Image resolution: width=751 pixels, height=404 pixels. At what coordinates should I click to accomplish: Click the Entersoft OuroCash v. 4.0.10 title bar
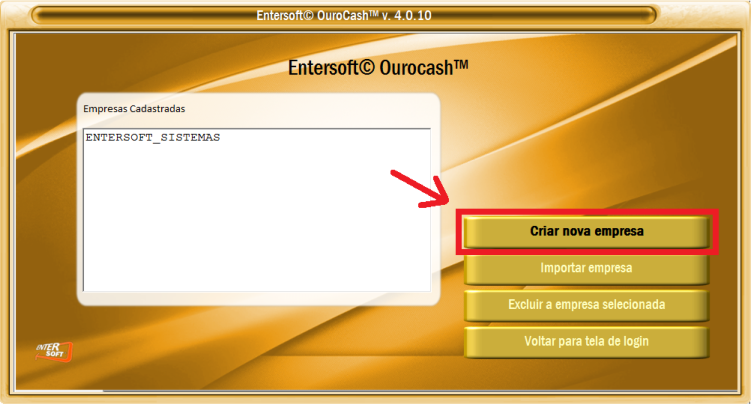(x=343, y=15)
